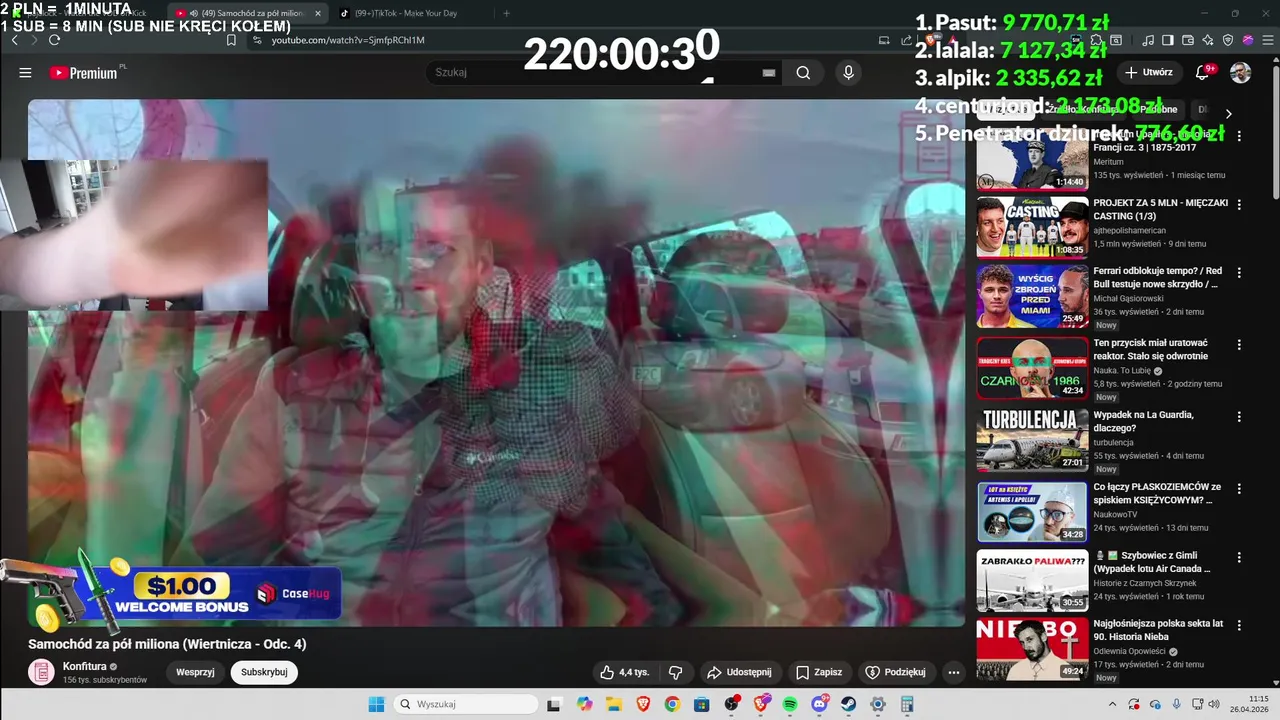The width and height of the screenshot is (1280, 720).
Task: Click the youtube.com address bar URL
Action: click(348, 40)
